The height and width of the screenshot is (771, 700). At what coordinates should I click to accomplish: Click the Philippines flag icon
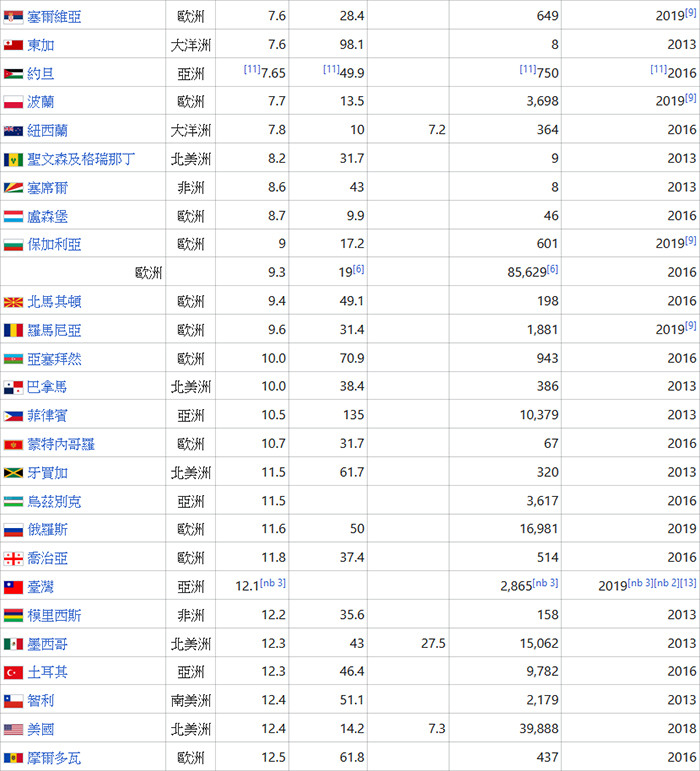(13, 416)
